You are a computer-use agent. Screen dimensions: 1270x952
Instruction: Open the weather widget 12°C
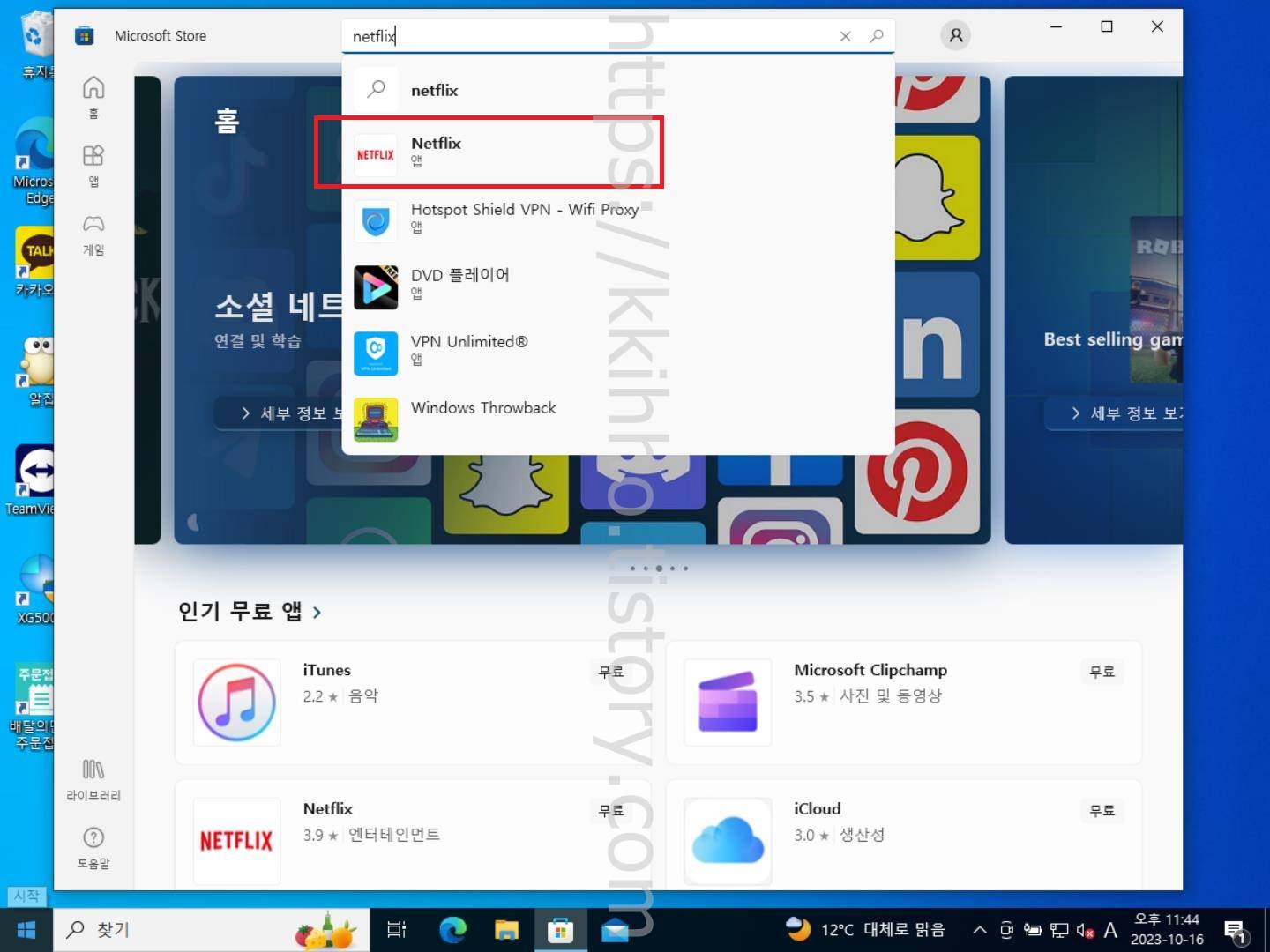865,930
